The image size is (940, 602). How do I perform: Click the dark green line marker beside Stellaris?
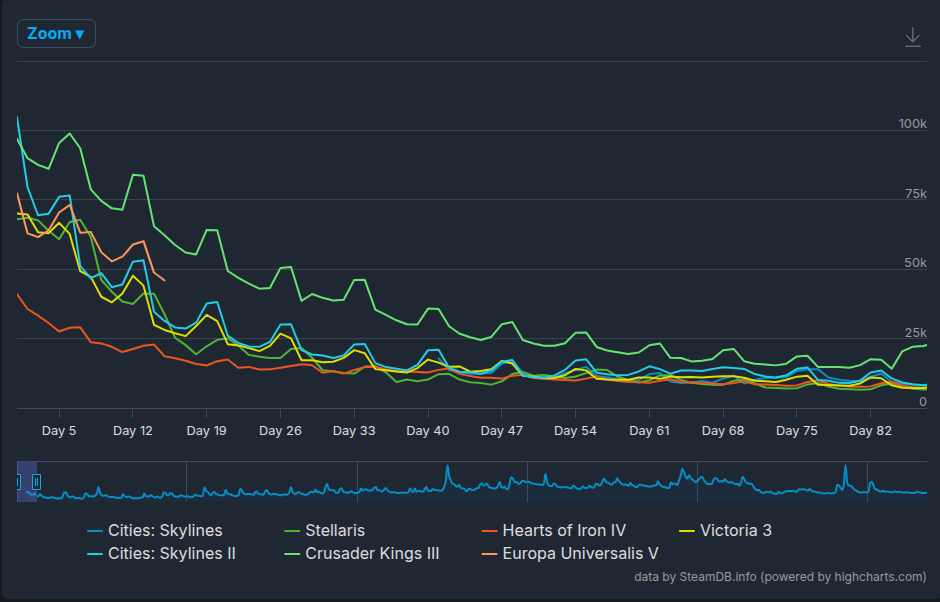pyautogui.click(x=292, y=531)
